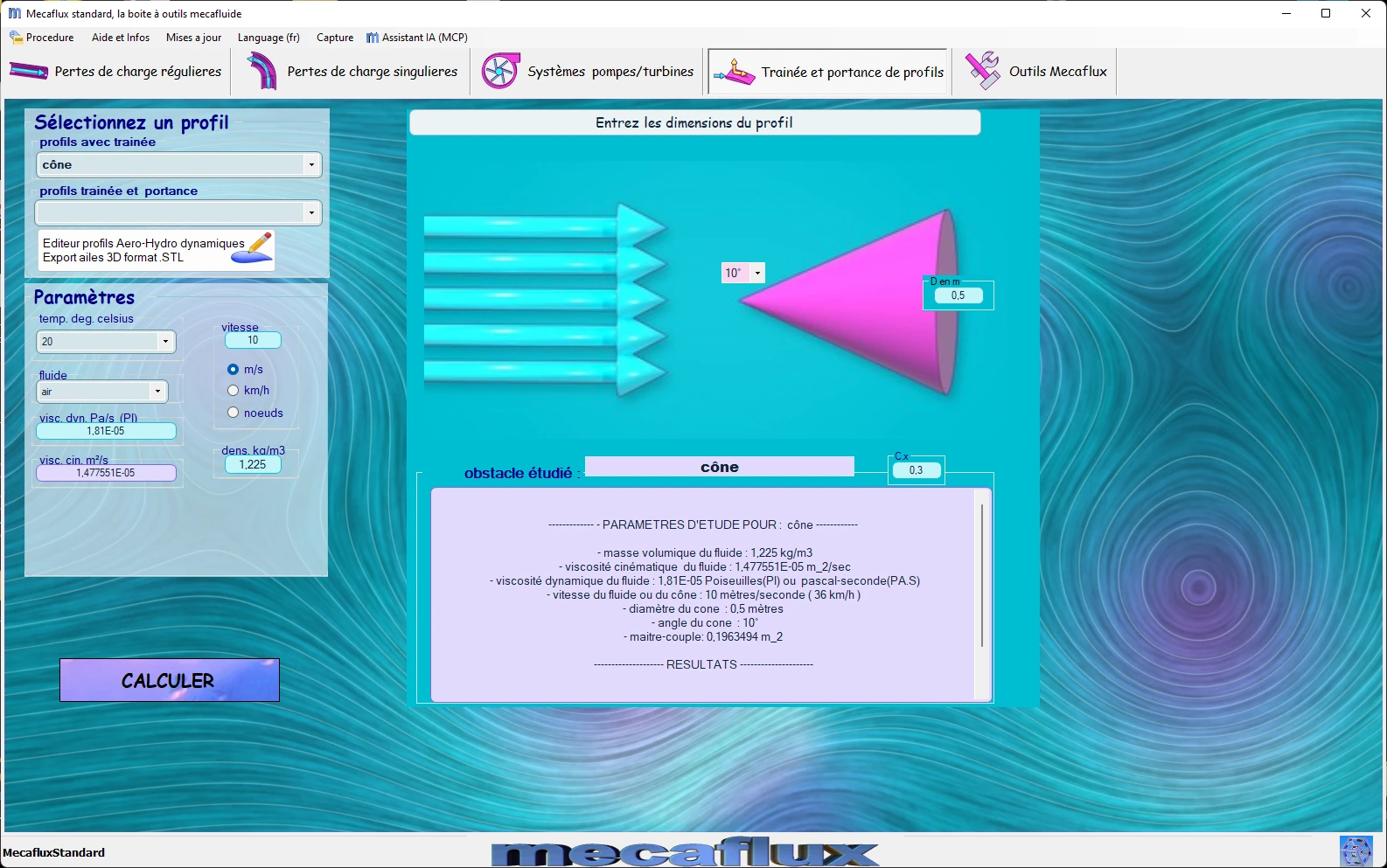This screenshot has height=868, width=1387.
Task: Click the Procedure menu icon
Action: (16, 38)
